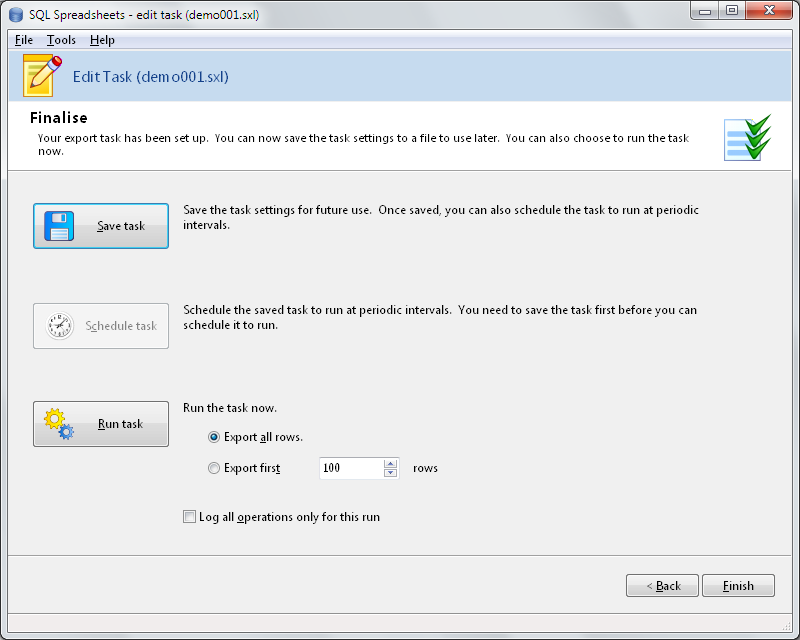The width and height of the screenshot is (800, 640).
Task: Click the Run task button label
Action: pos(120,424)
